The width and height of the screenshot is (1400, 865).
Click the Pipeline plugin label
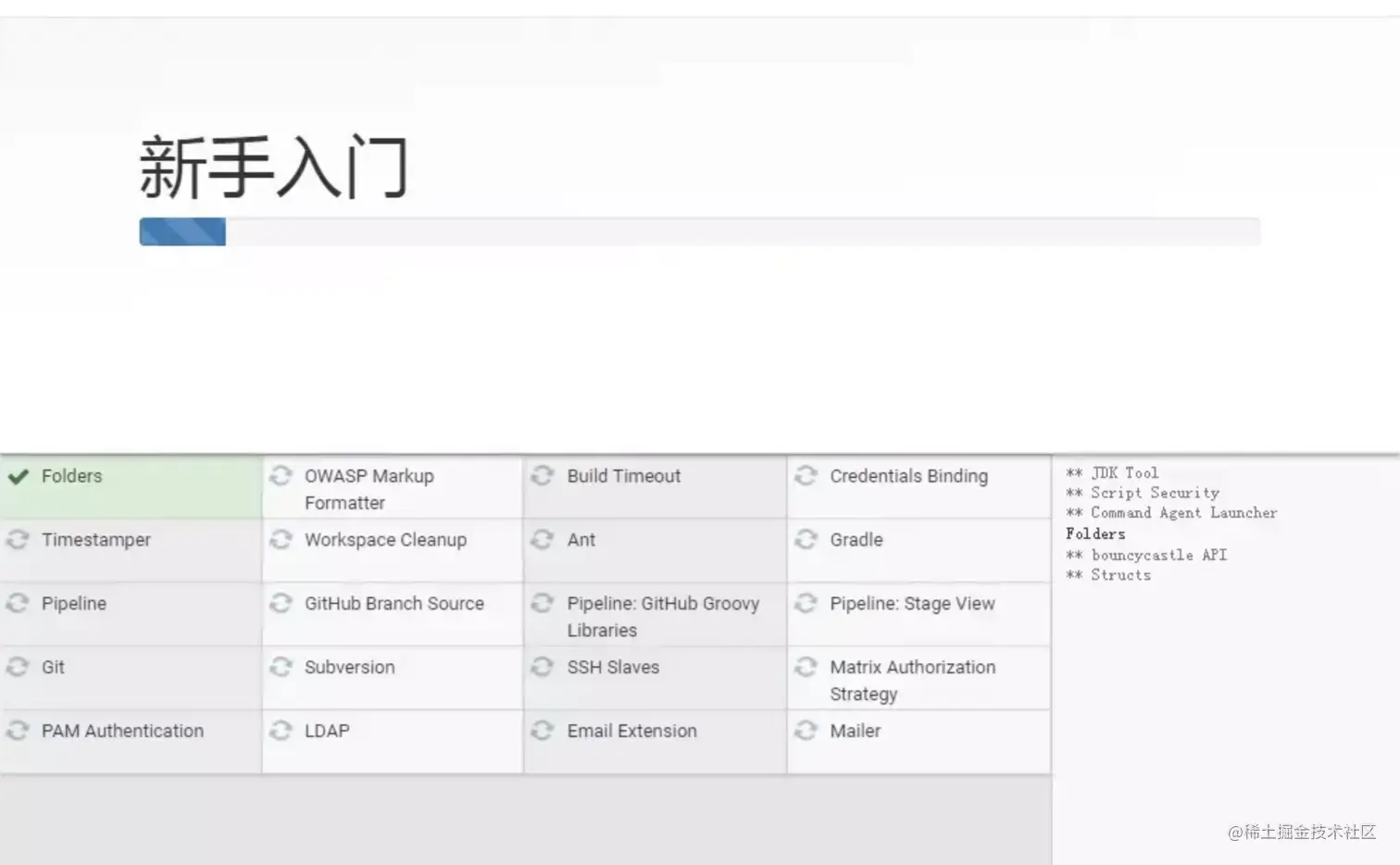(74, 604)
